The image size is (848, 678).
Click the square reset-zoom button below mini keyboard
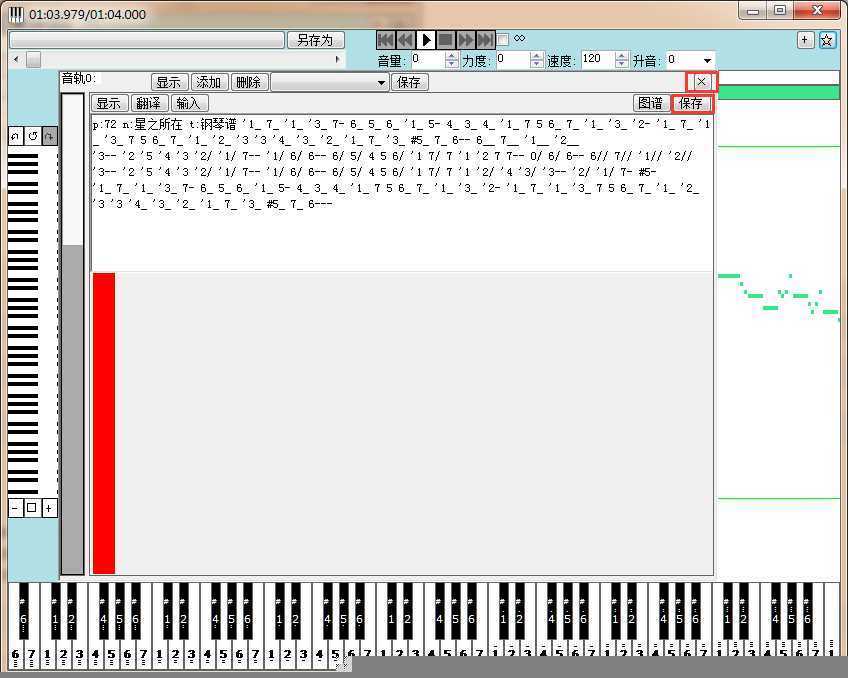pyautogui.click(x=32, y=508)
